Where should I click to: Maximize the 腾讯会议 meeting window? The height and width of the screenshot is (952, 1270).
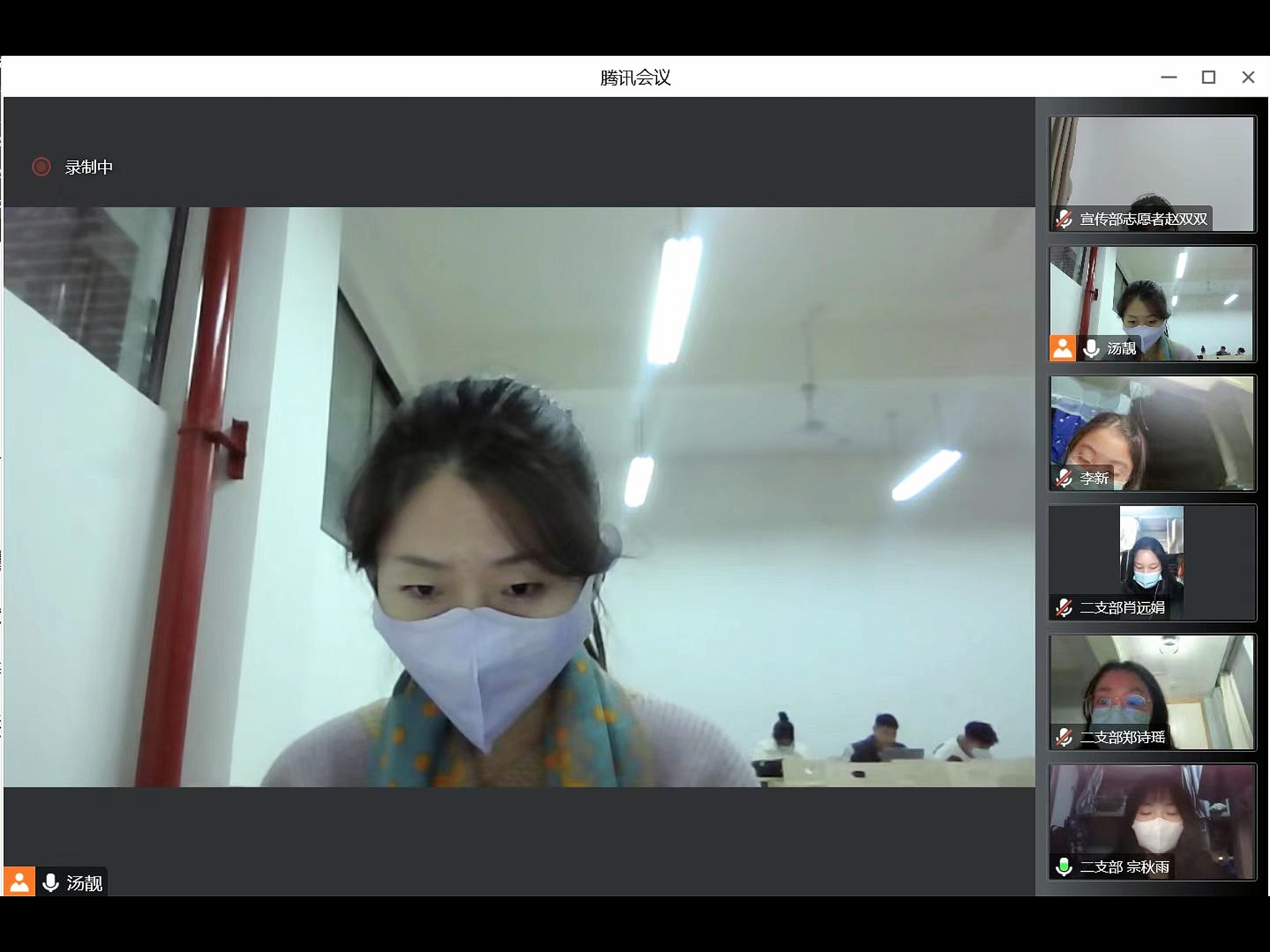(x=1208, y=77)
